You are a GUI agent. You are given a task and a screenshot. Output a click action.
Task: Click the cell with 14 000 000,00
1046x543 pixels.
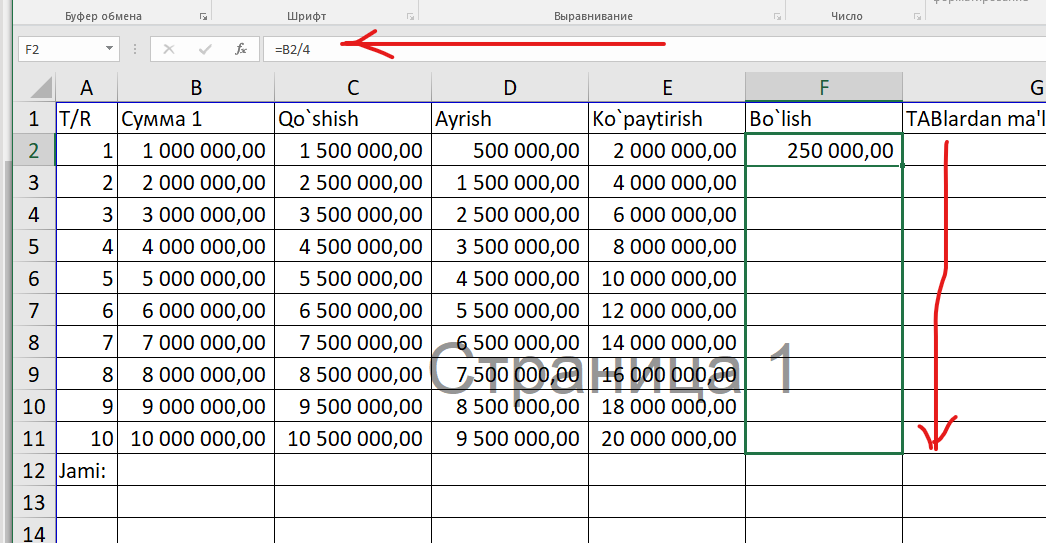pyautogui.click(x=667, y=342)
